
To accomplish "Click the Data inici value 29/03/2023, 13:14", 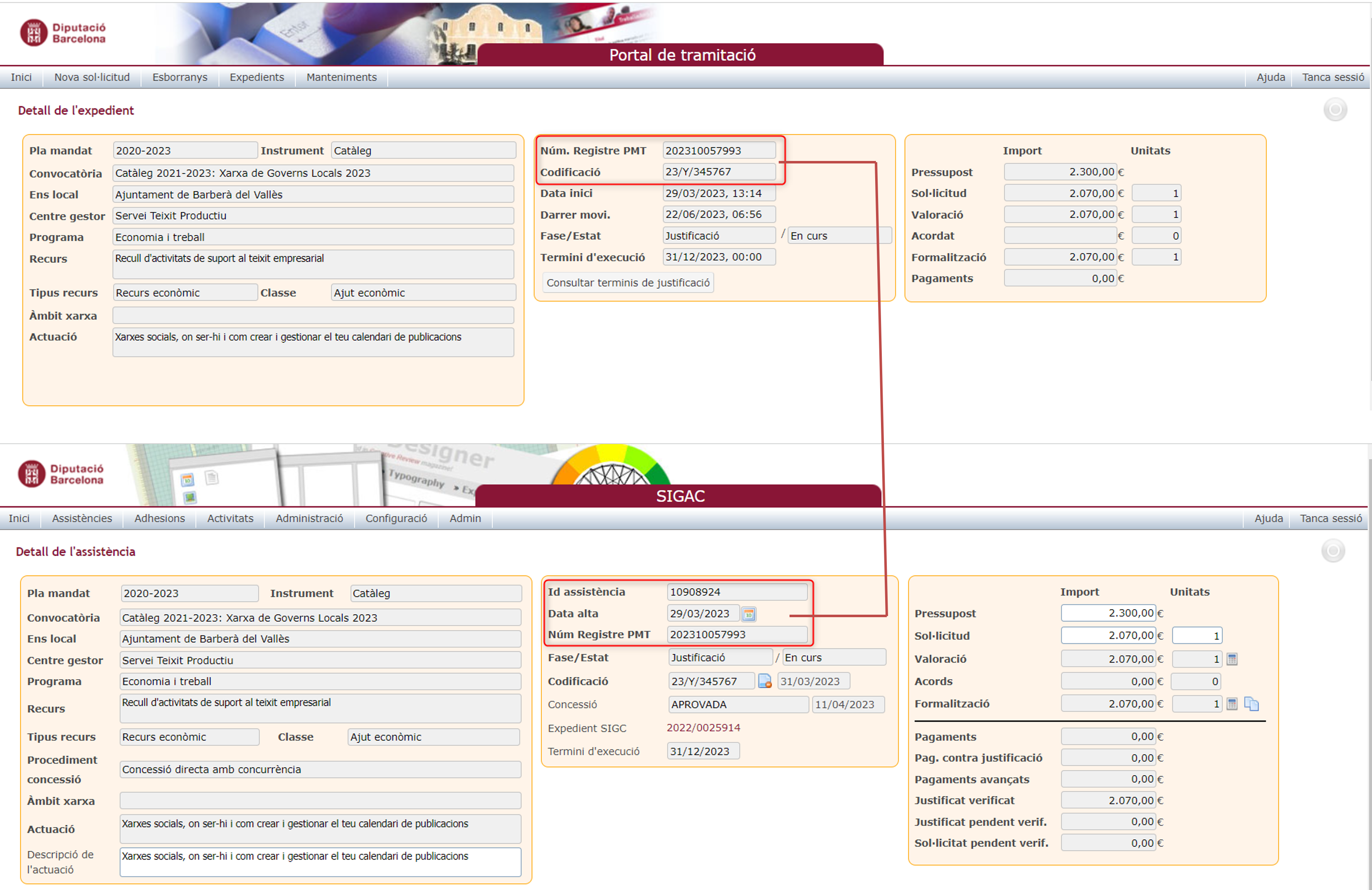I will pyautogui.click(x=719, y=193).
